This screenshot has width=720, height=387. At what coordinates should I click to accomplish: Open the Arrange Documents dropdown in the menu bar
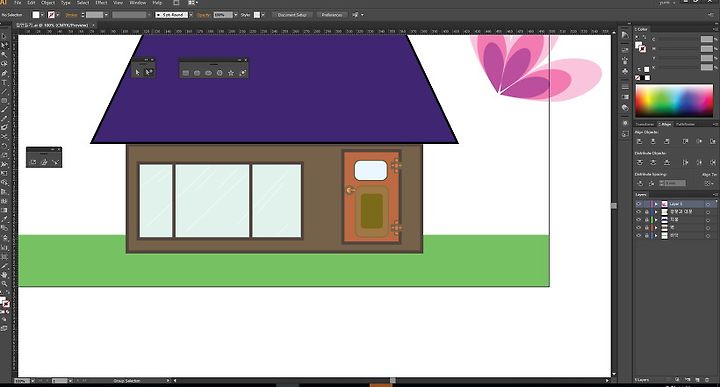pos(193,3)
